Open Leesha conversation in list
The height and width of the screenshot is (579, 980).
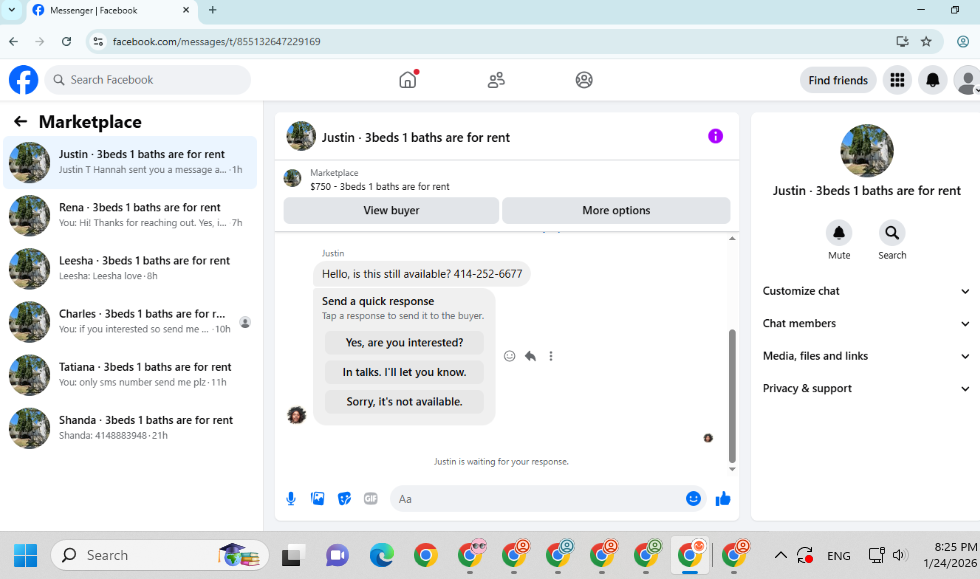coord(130,268)
